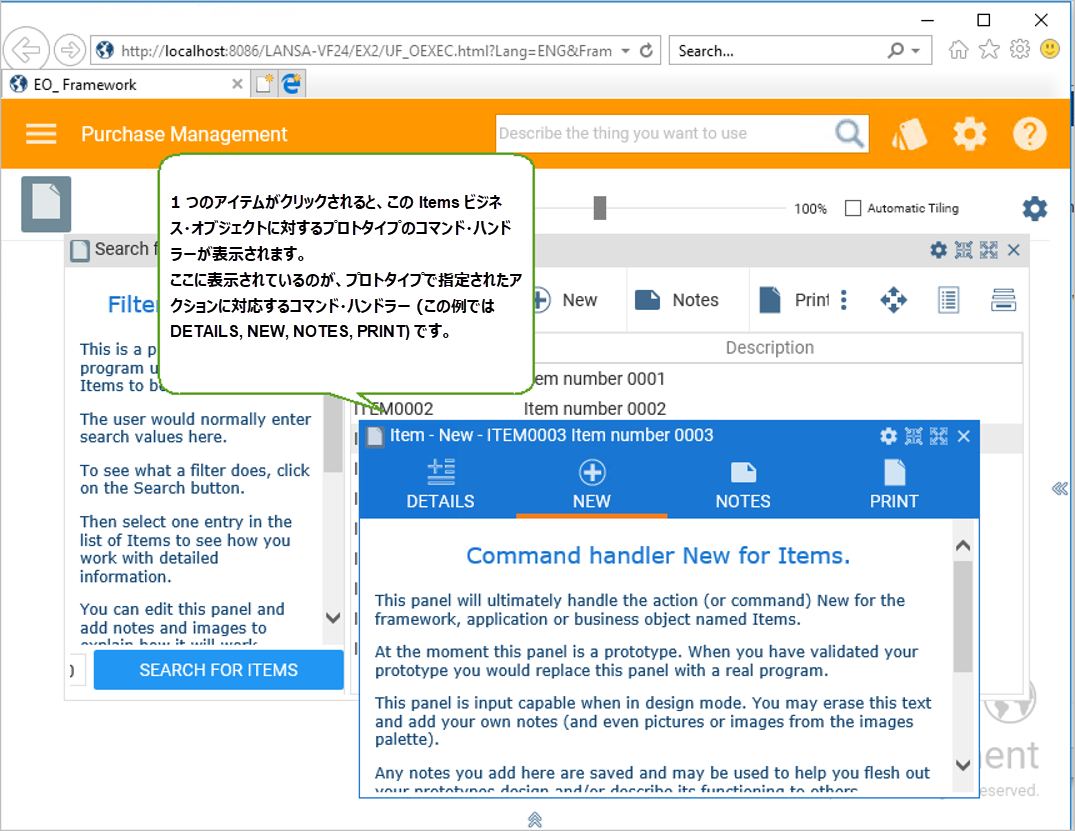
Task: Click the Search panel title document icon
Action: pos(80,250)
